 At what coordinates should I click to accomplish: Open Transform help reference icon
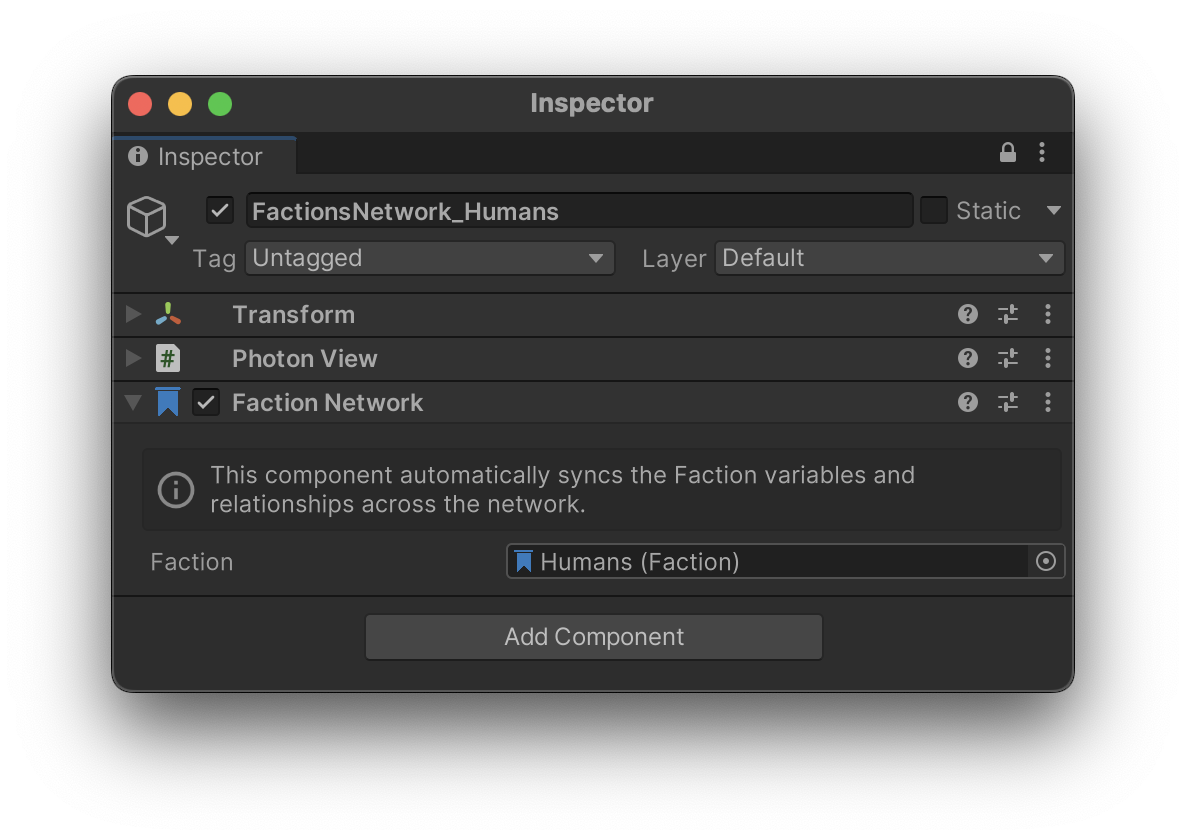pyautogui.click(x=967, y=315)
